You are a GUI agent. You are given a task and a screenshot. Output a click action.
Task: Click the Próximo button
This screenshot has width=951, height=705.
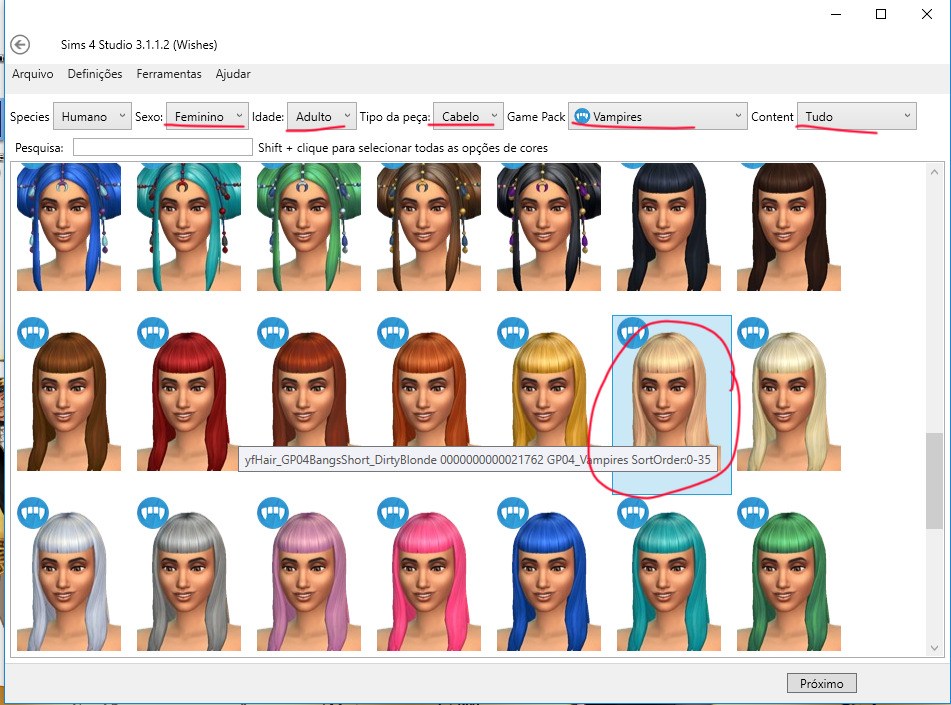(821, 682)
